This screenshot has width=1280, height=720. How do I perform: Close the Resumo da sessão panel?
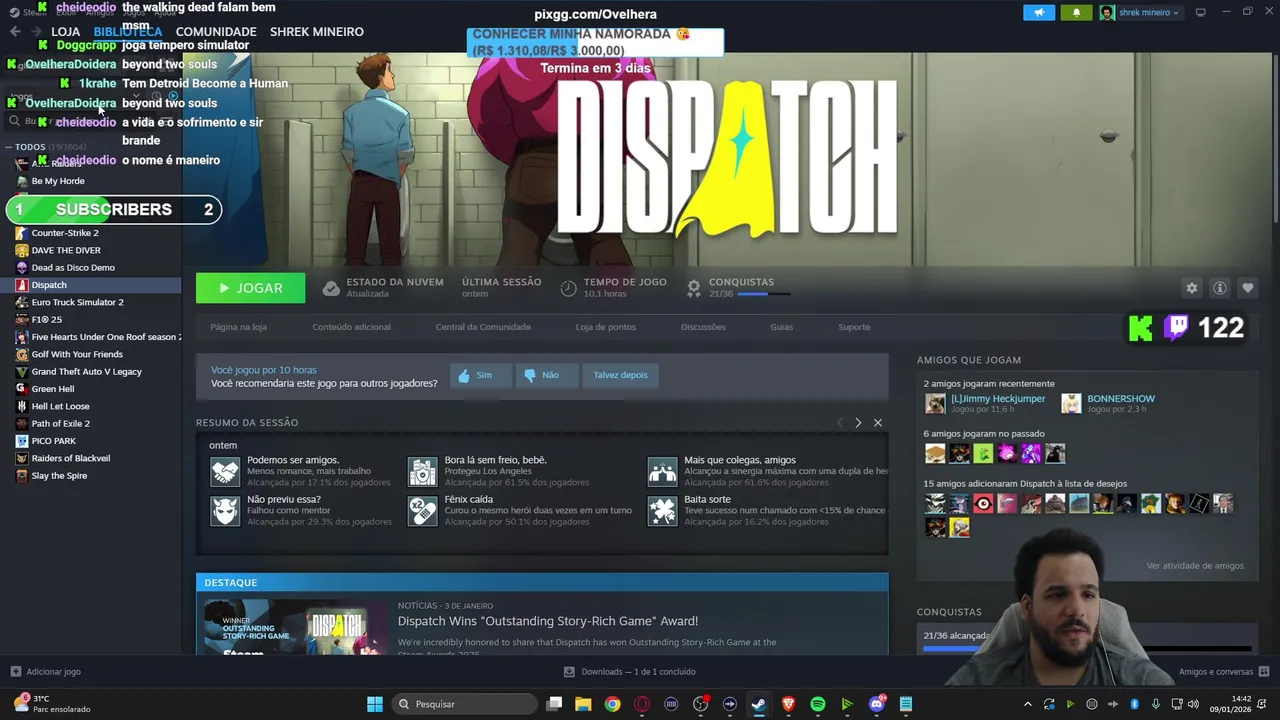coord(878,423)
